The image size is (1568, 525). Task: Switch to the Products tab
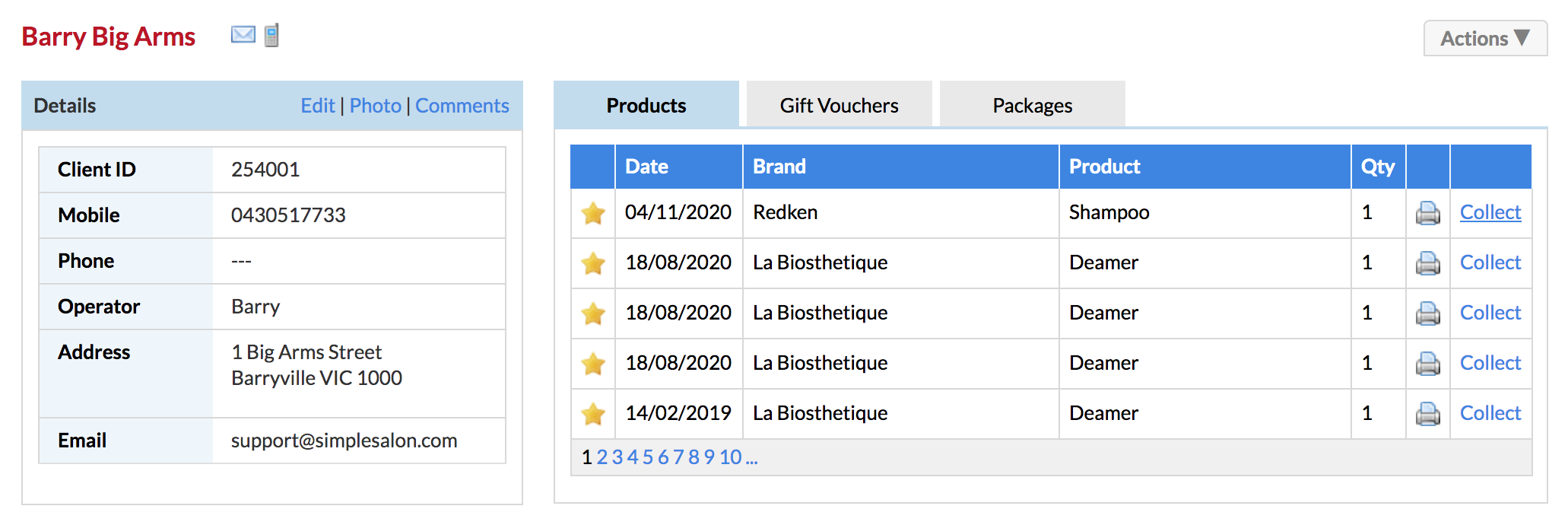pyautogui.click(x=646, y=105)
